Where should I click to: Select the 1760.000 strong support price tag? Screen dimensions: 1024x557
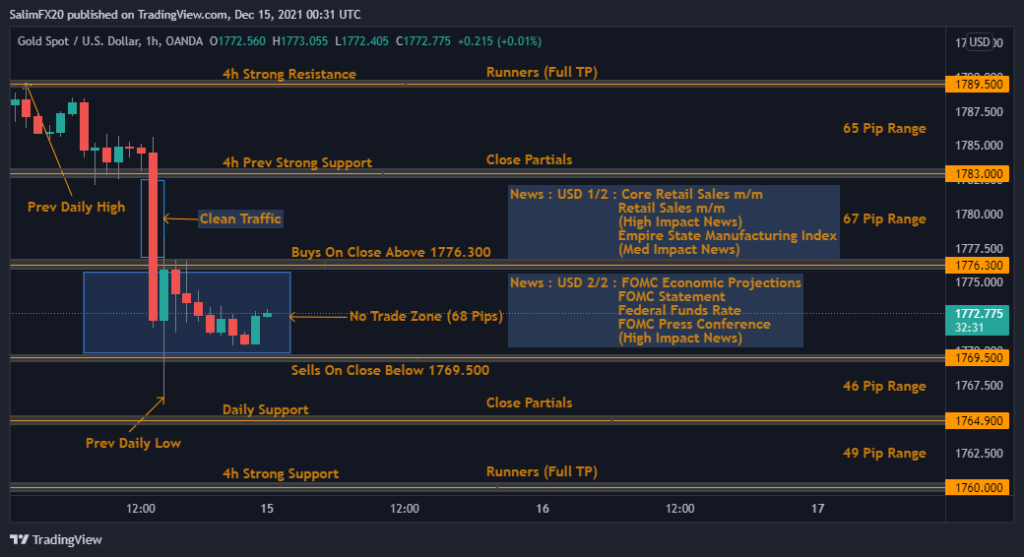point(977,487)
